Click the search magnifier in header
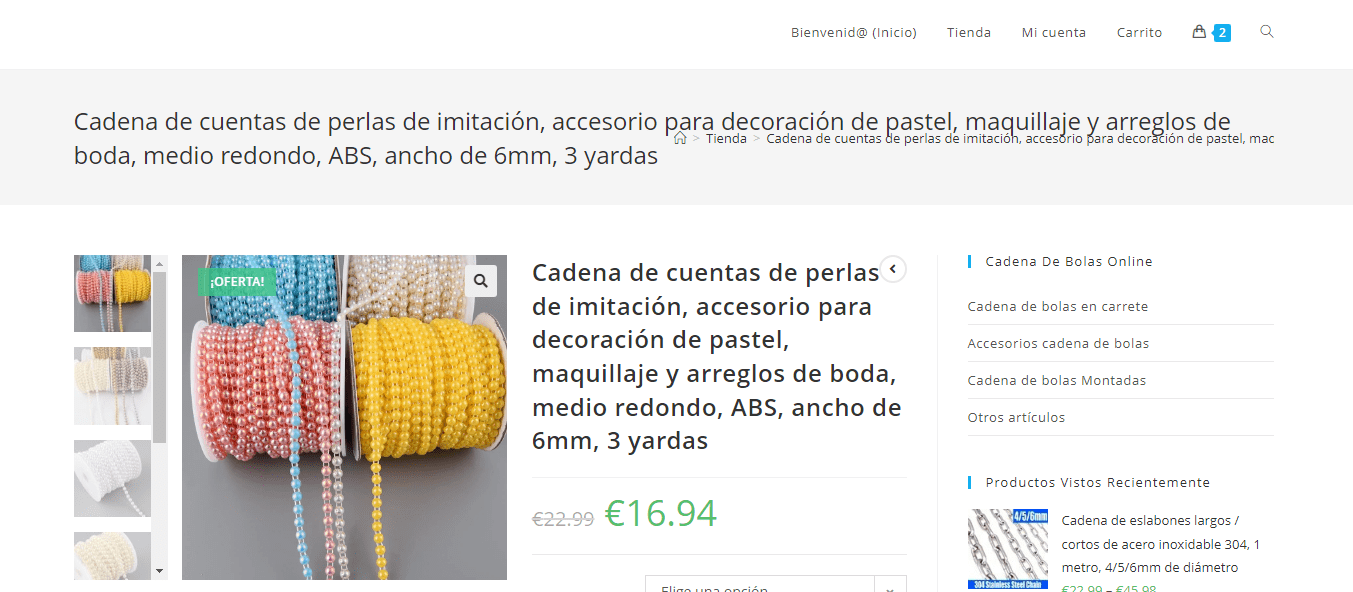The height and width of the screenshot is (592, 1353). pyautogui.click(x=1267, y=32)
